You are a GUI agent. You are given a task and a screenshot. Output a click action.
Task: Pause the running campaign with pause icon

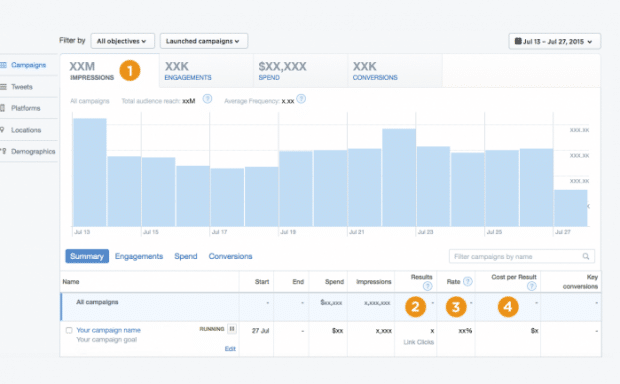232,329
